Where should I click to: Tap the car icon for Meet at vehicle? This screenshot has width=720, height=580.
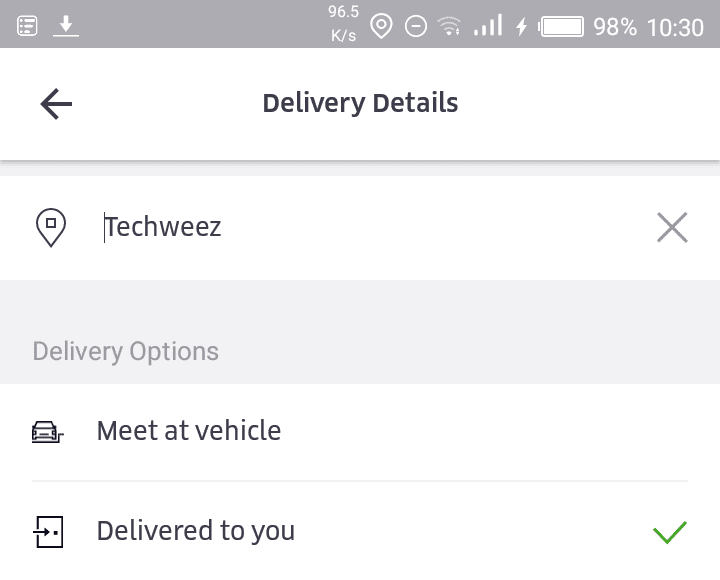click(x=47, y=432)
